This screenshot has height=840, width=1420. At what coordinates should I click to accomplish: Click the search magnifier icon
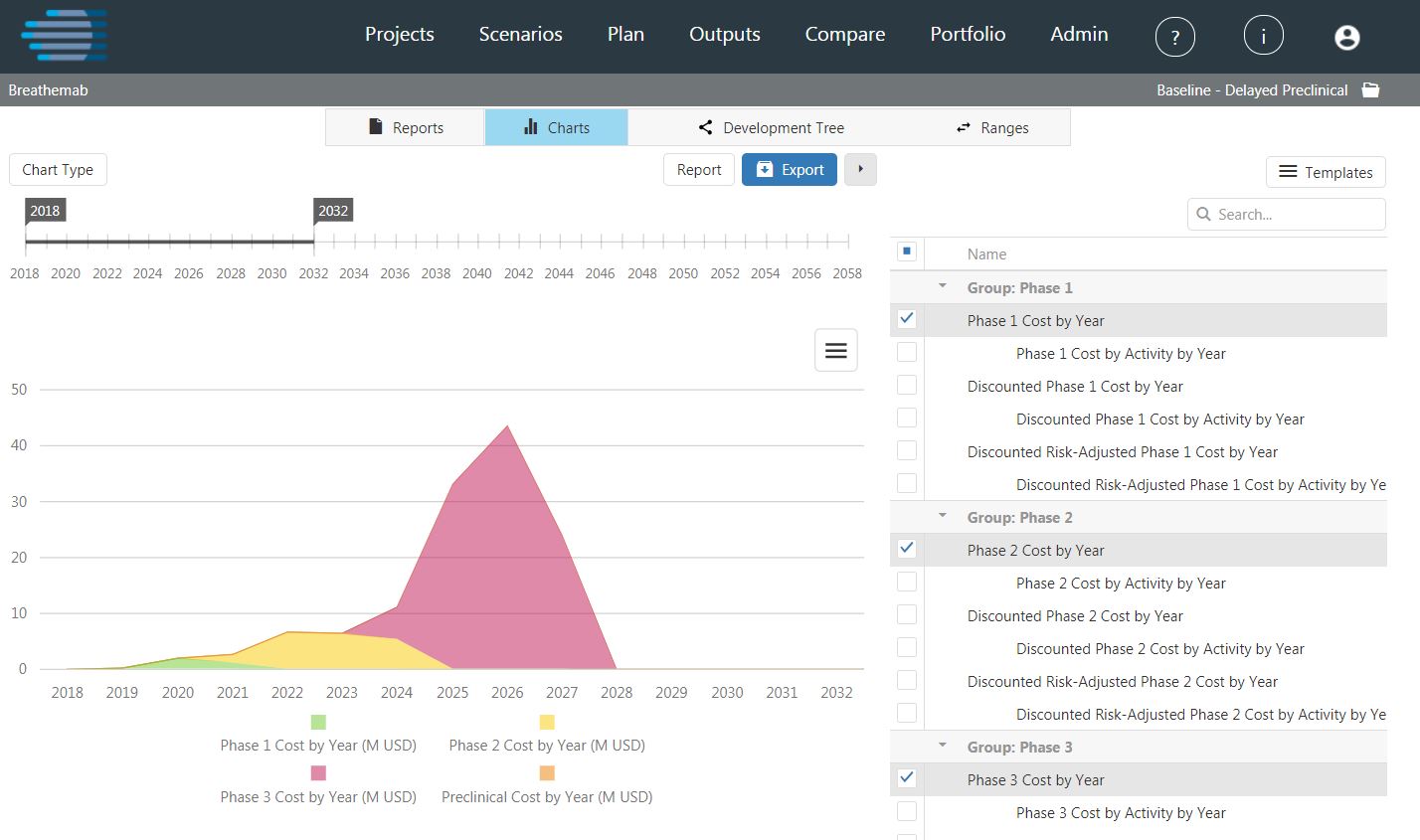1203,214
